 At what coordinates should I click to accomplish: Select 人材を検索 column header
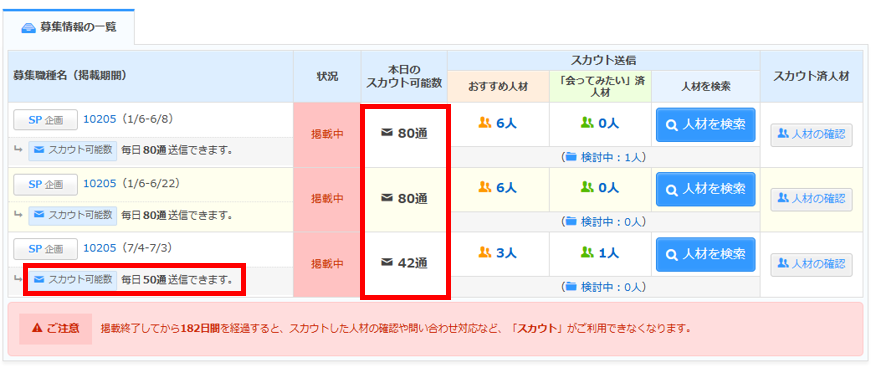(x=706, y=87)
